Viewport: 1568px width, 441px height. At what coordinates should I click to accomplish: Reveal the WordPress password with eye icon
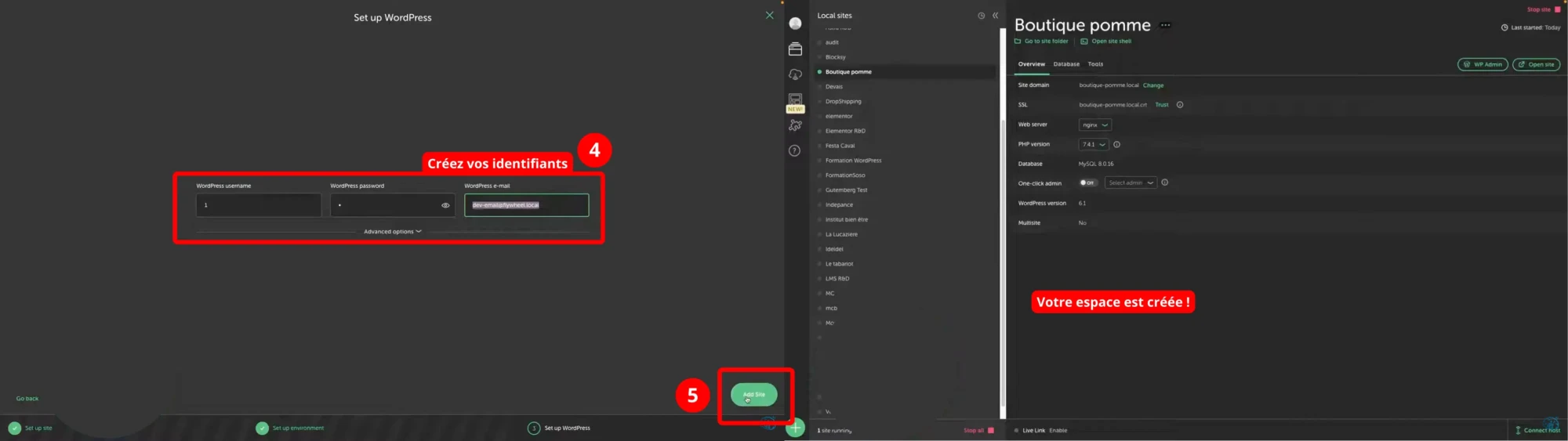445,205
